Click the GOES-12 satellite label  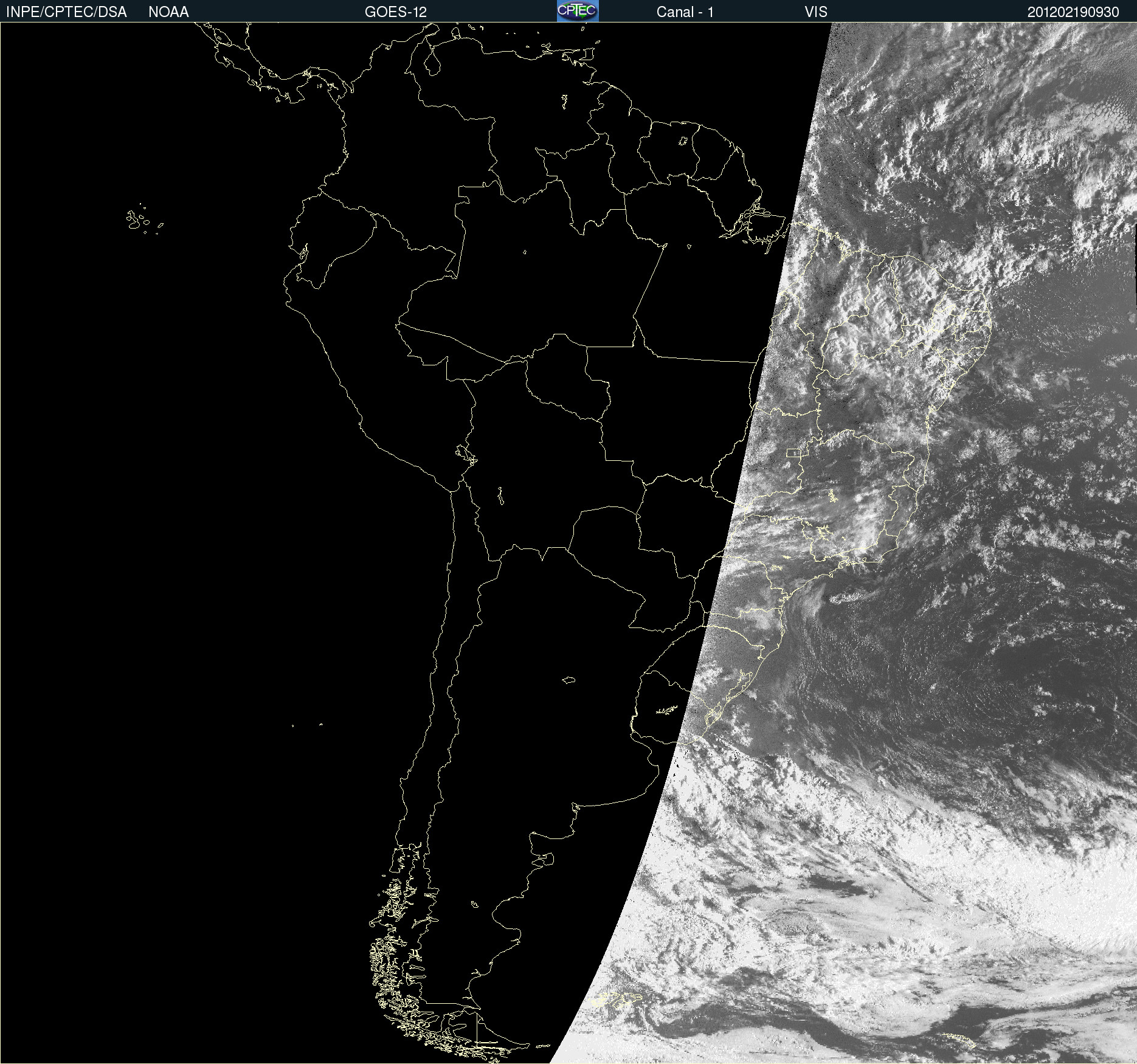tap(396, 12)
